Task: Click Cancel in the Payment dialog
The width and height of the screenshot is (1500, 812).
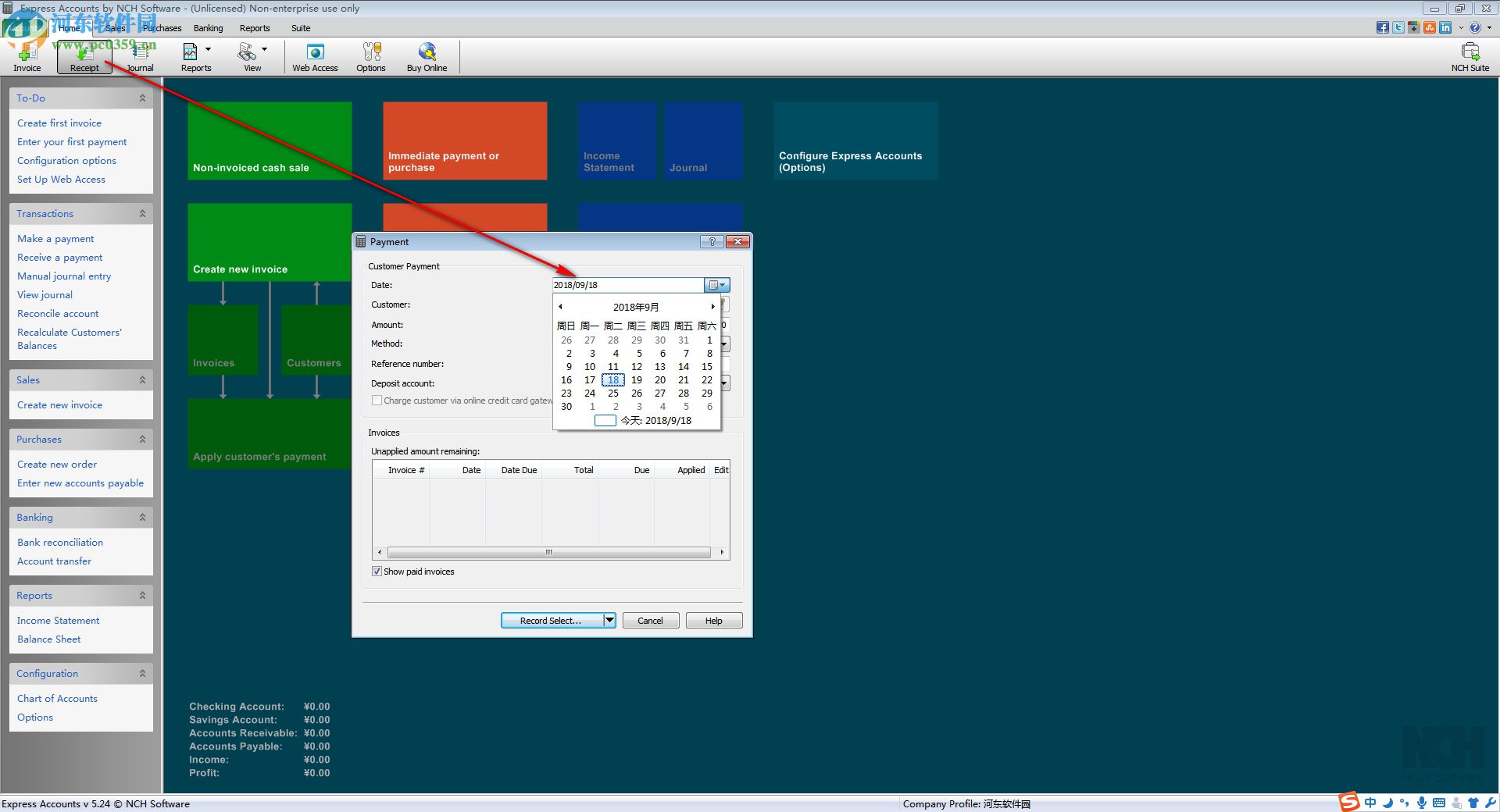Action: [650, 620]
